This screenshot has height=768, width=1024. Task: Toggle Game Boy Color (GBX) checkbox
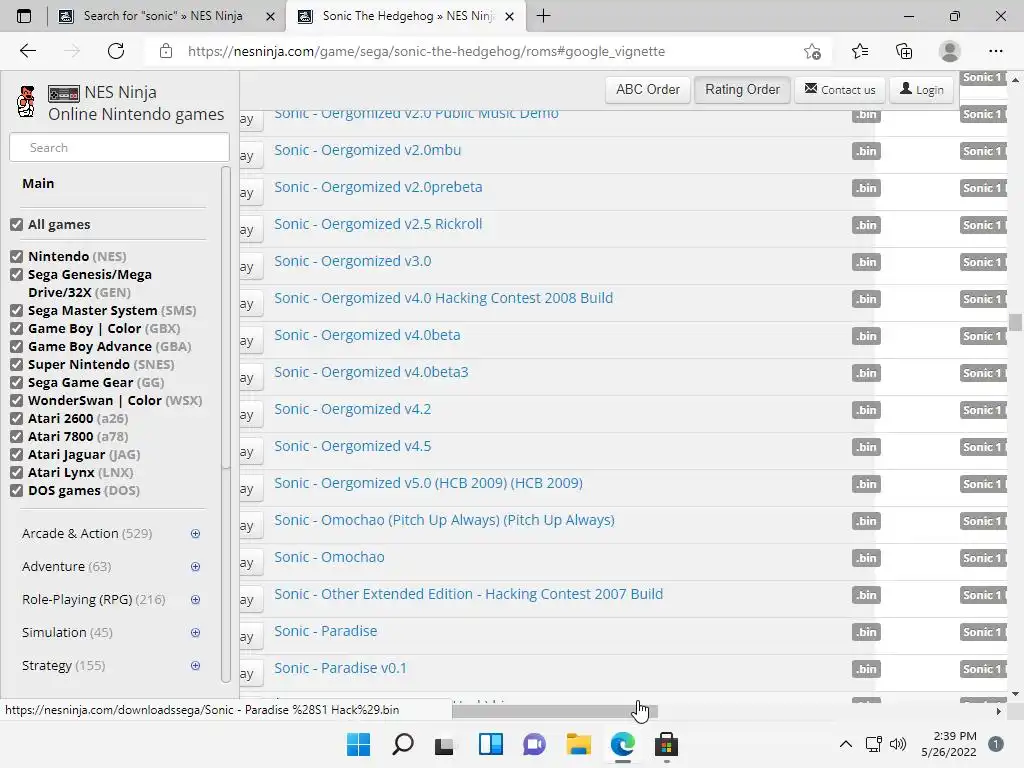pyautogui.click(x=17, y=328)
